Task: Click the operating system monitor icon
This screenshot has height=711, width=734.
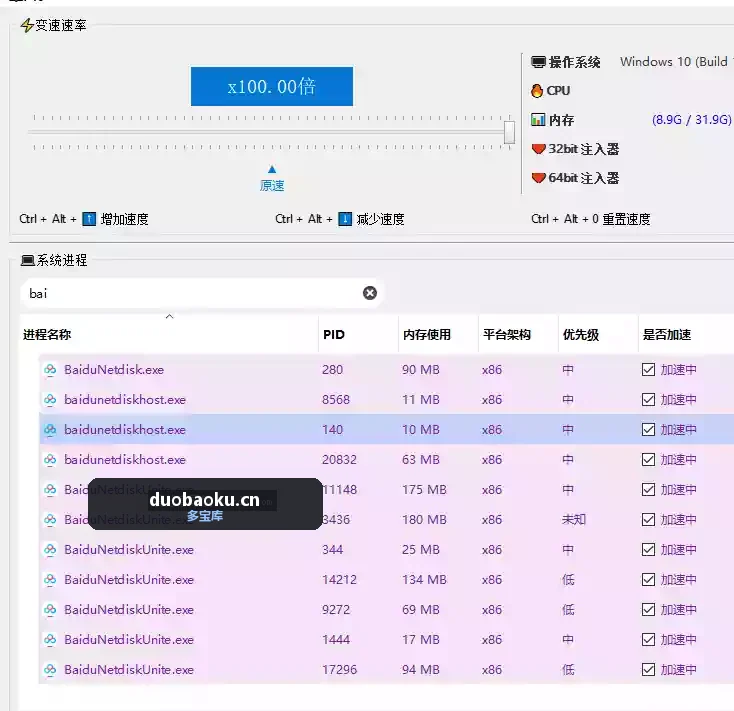Action: [x=538, y=62]
